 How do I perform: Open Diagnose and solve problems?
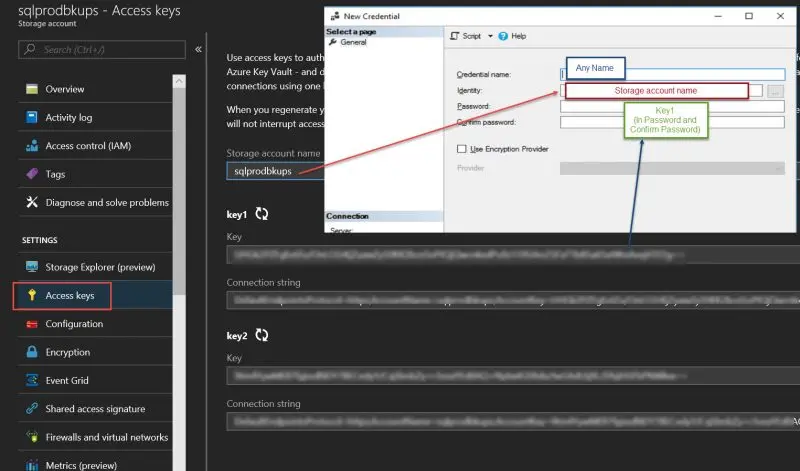point(95,203)
